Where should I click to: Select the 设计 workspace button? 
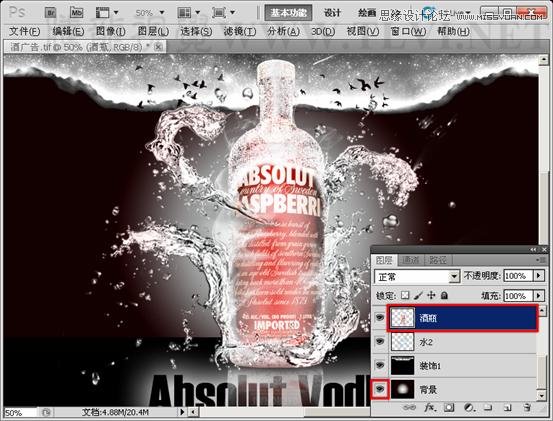pyautogui.click(x=332, y=13)
